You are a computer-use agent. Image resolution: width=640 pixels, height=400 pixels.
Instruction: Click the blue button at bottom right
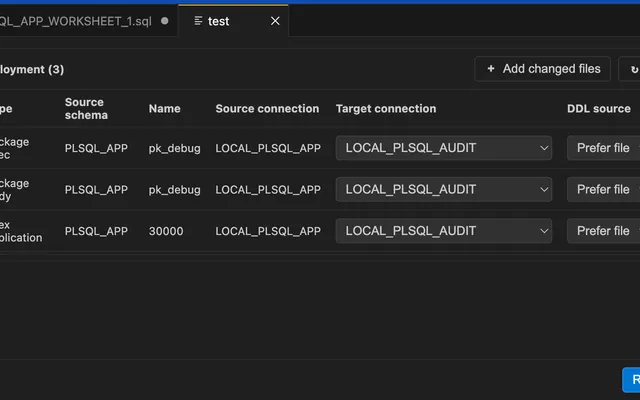(631, 380)
